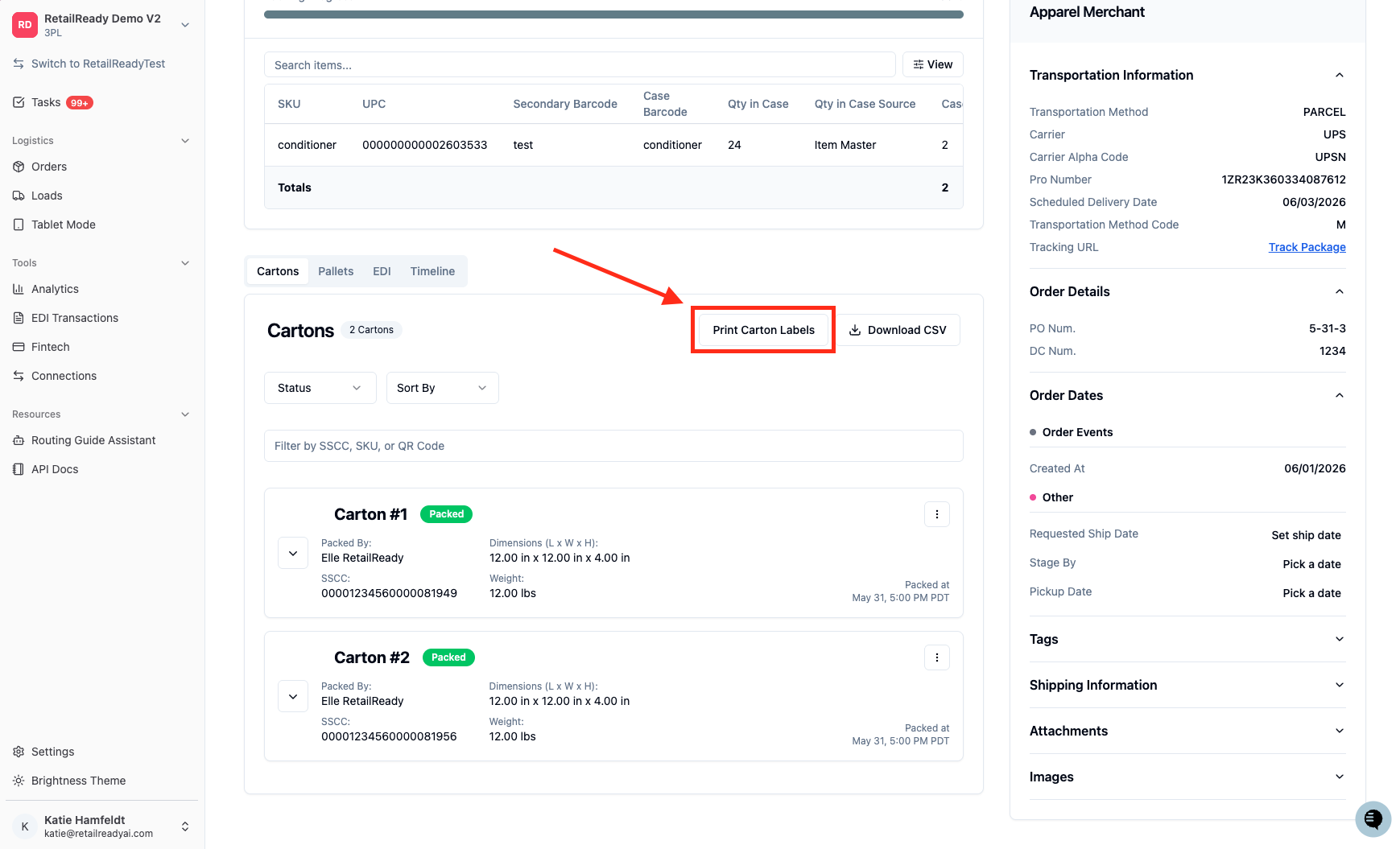Open Carton #1 three-dot options menu
This screenshot has width=1400, height=849.
tap(937, 514)
